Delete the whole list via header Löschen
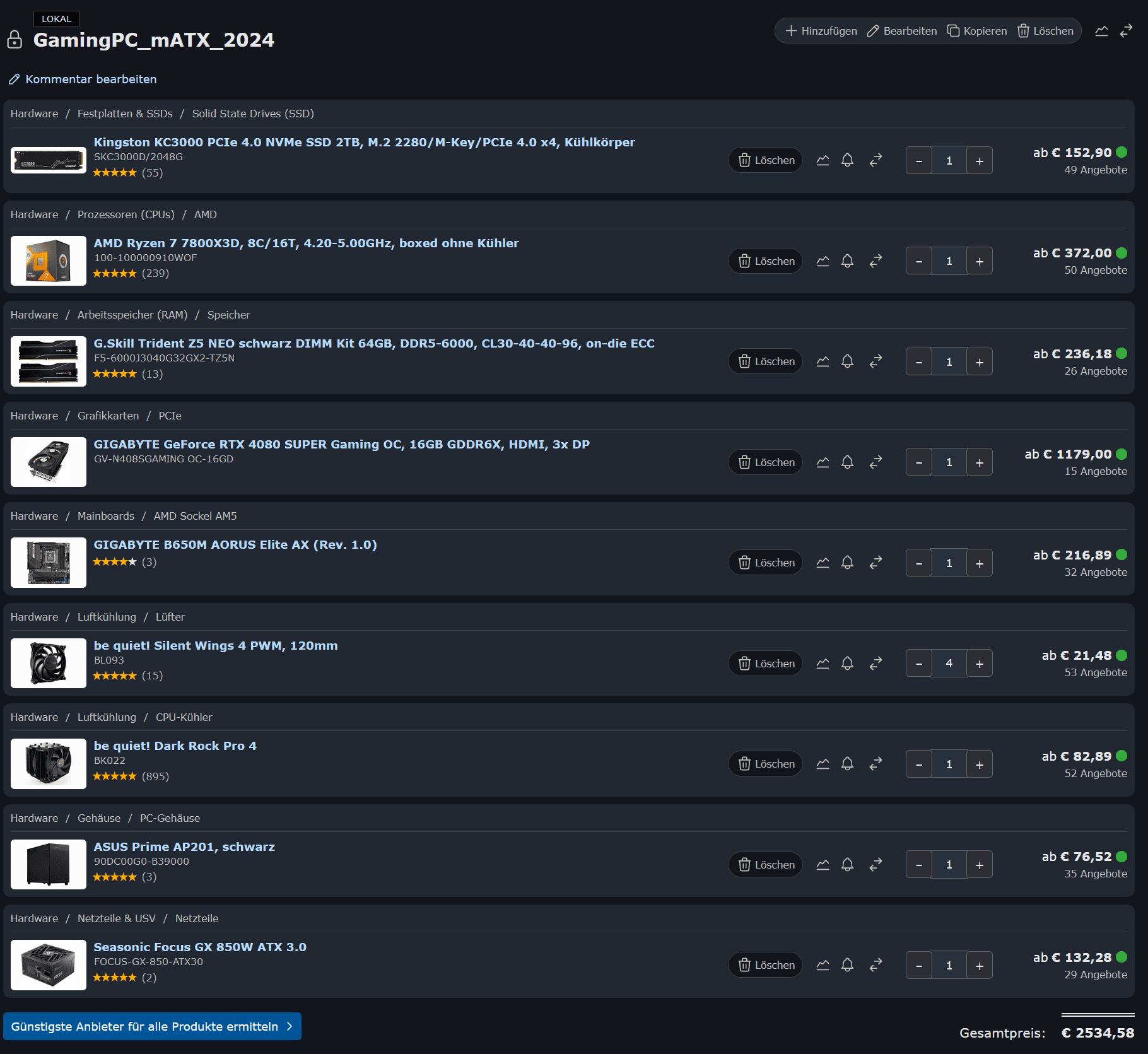 click(1045, 31)
